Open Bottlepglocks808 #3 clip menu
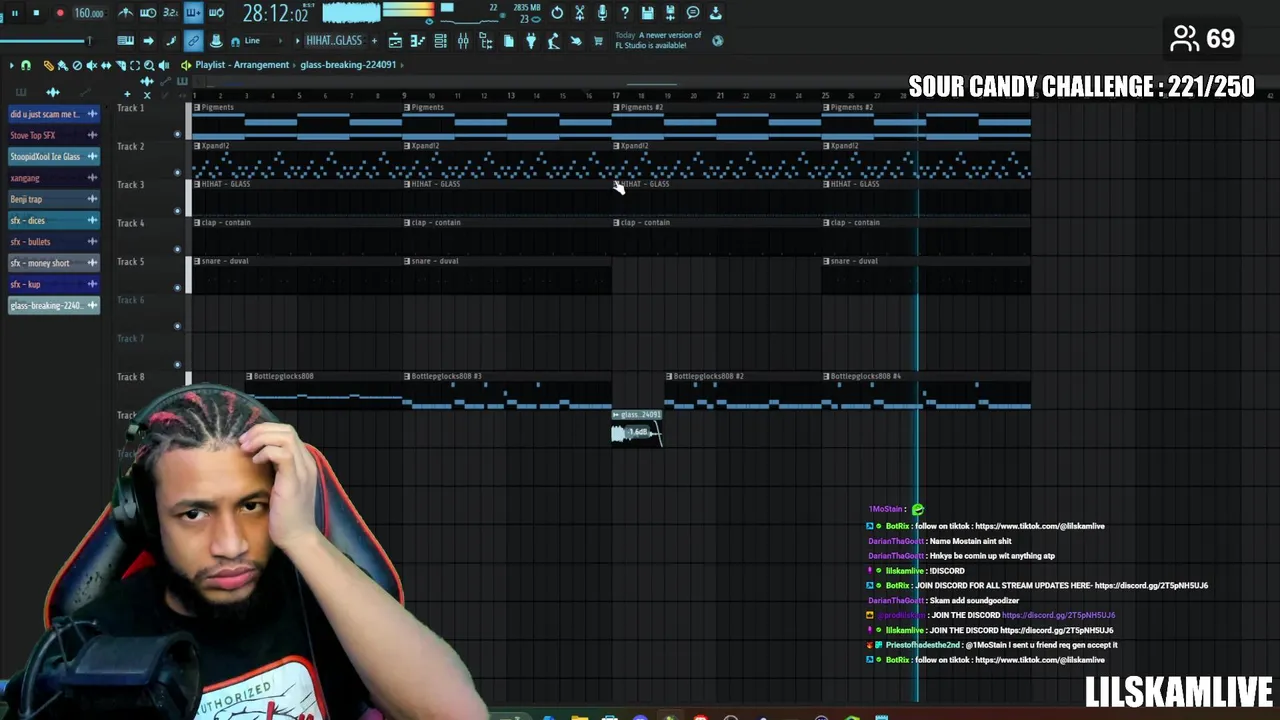1280x720 pixels. tap(407, 376)
